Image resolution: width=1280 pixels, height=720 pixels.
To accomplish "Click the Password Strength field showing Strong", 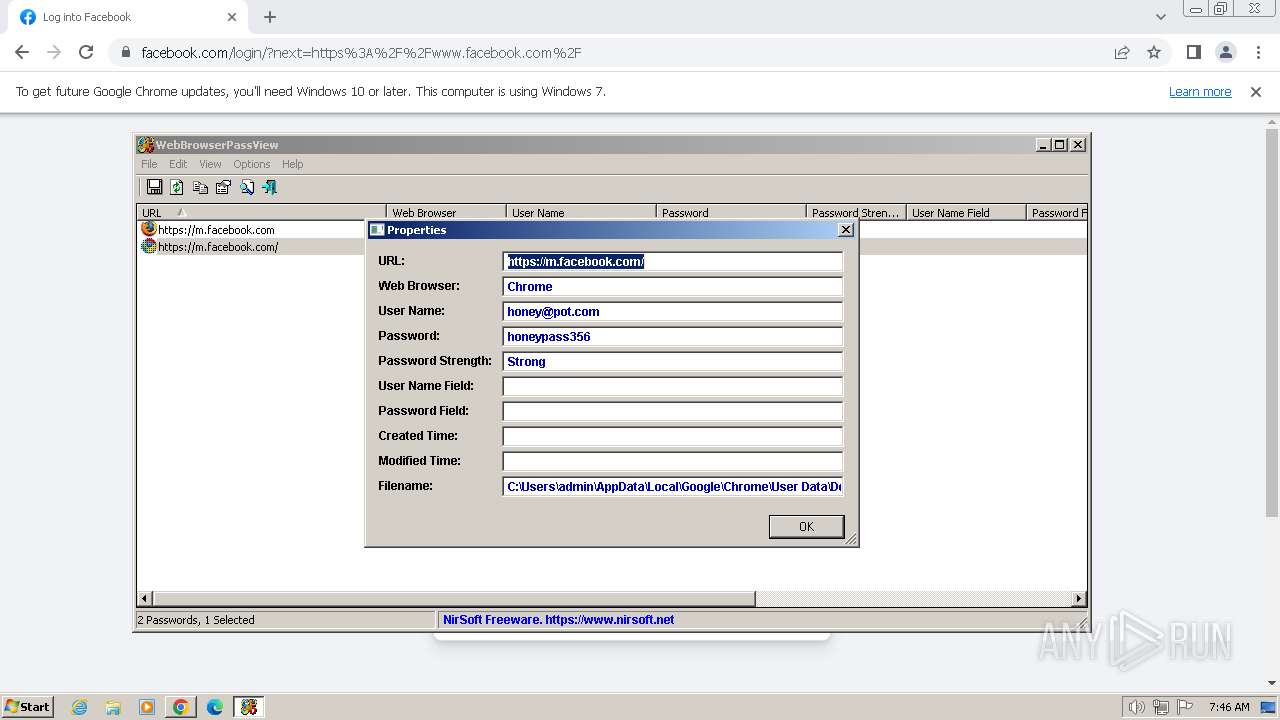I will point(673,361).
